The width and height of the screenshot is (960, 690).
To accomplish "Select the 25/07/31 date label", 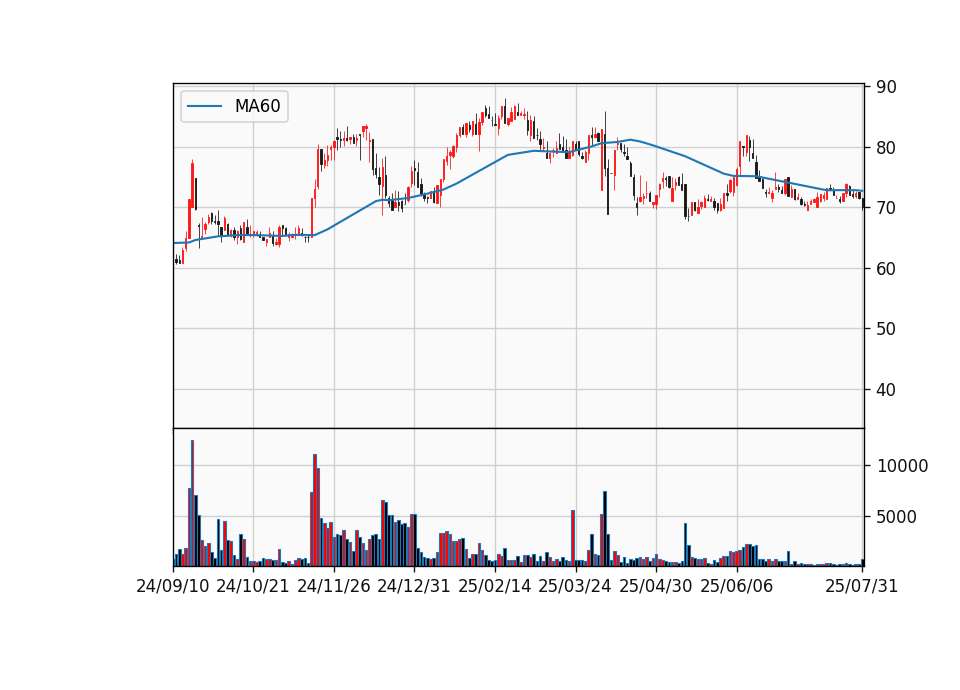I will click(861, 586).
